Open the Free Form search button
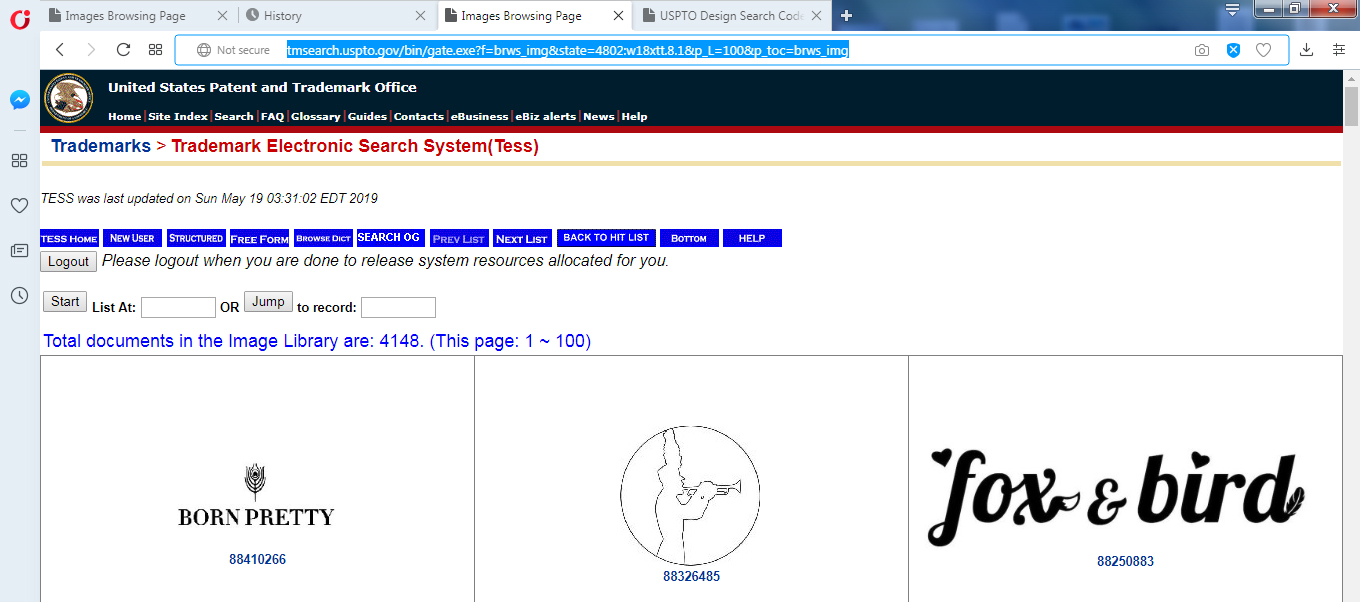 coord(259,238)
